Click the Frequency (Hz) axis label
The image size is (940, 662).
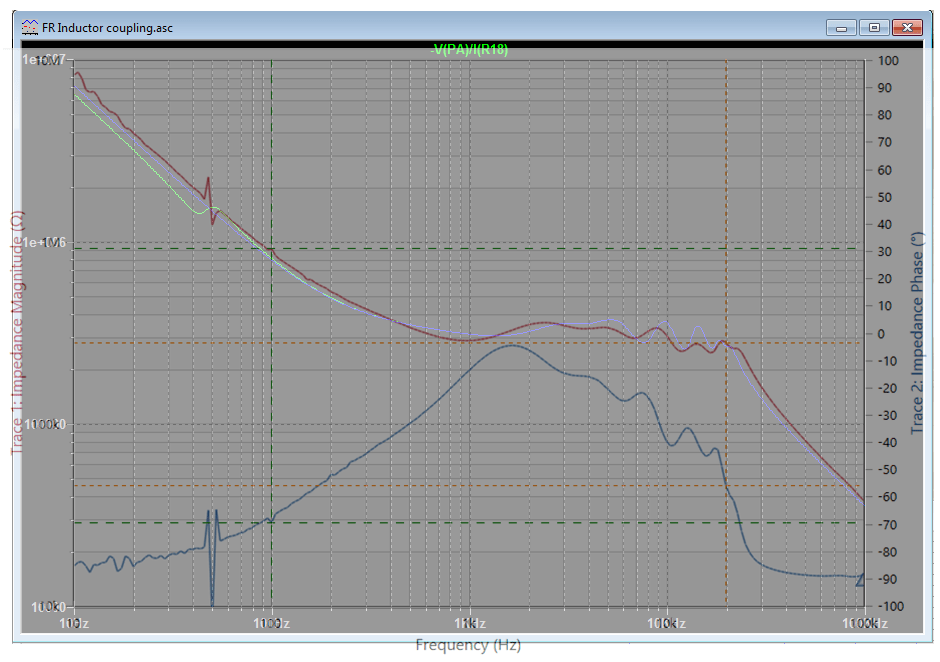tap(468, 645)
